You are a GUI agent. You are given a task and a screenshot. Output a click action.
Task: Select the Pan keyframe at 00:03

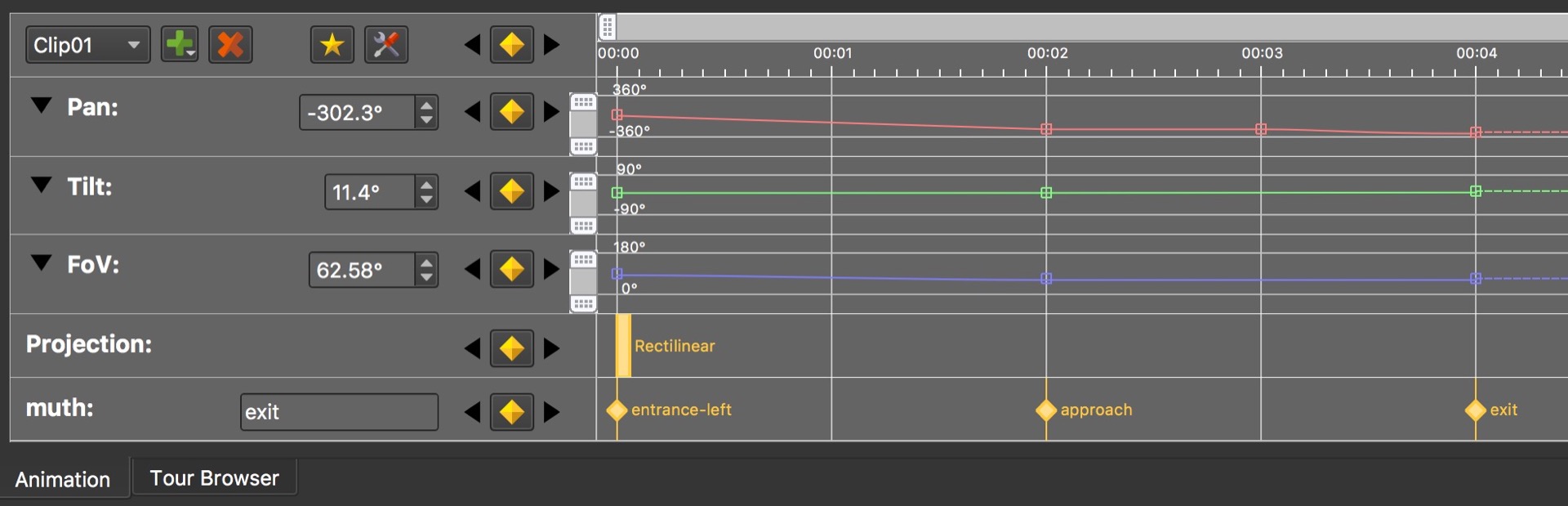click(x=1261, y=129)
